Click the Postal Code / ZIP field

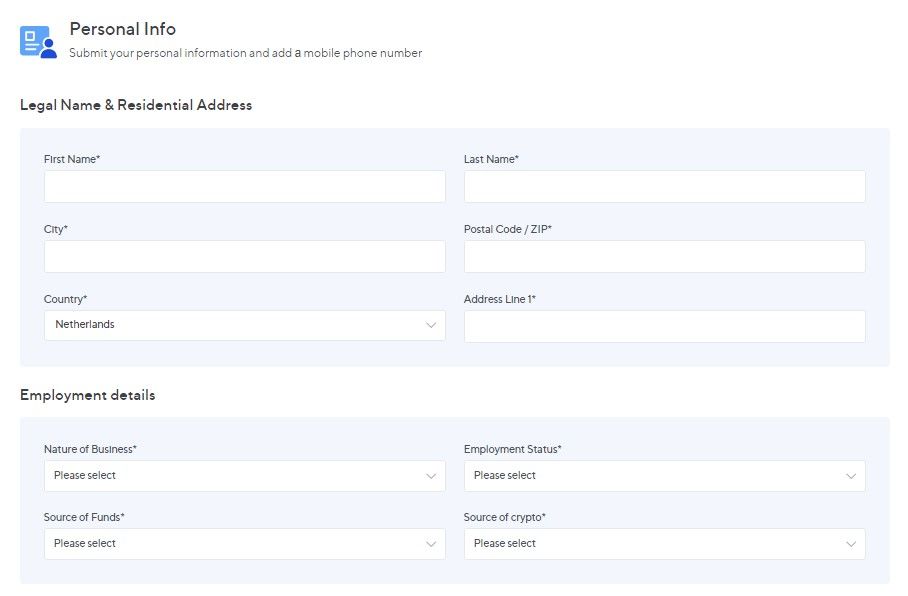(664, 257)
